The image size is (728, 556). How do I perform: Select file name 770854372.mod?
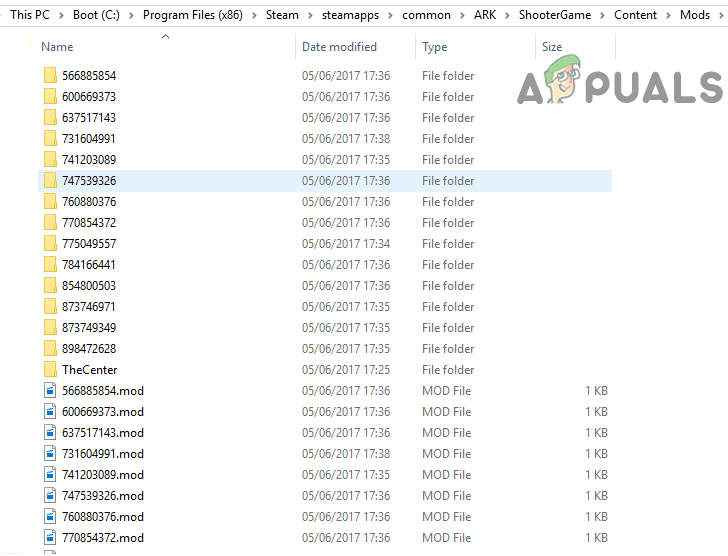[103, 538]
